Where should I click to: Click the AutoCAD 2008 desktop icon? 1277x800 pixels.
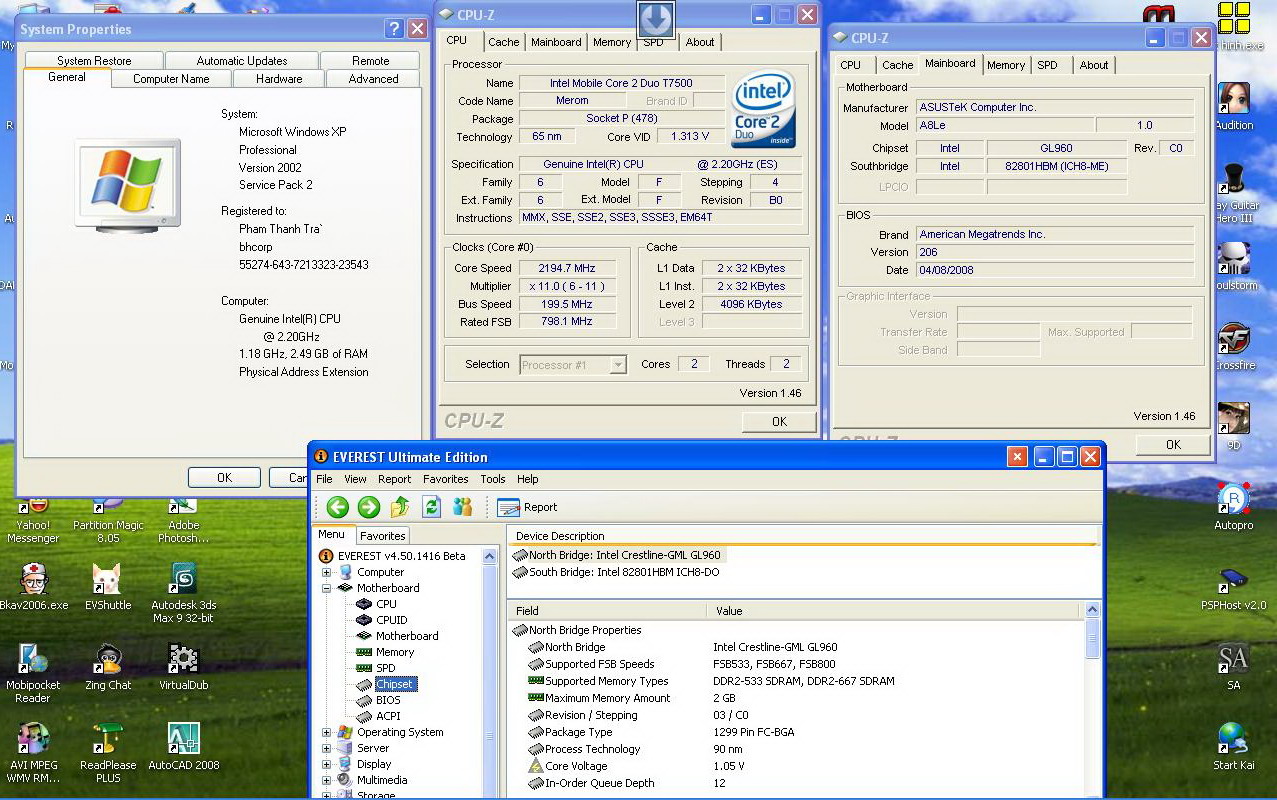click(184, 747)
